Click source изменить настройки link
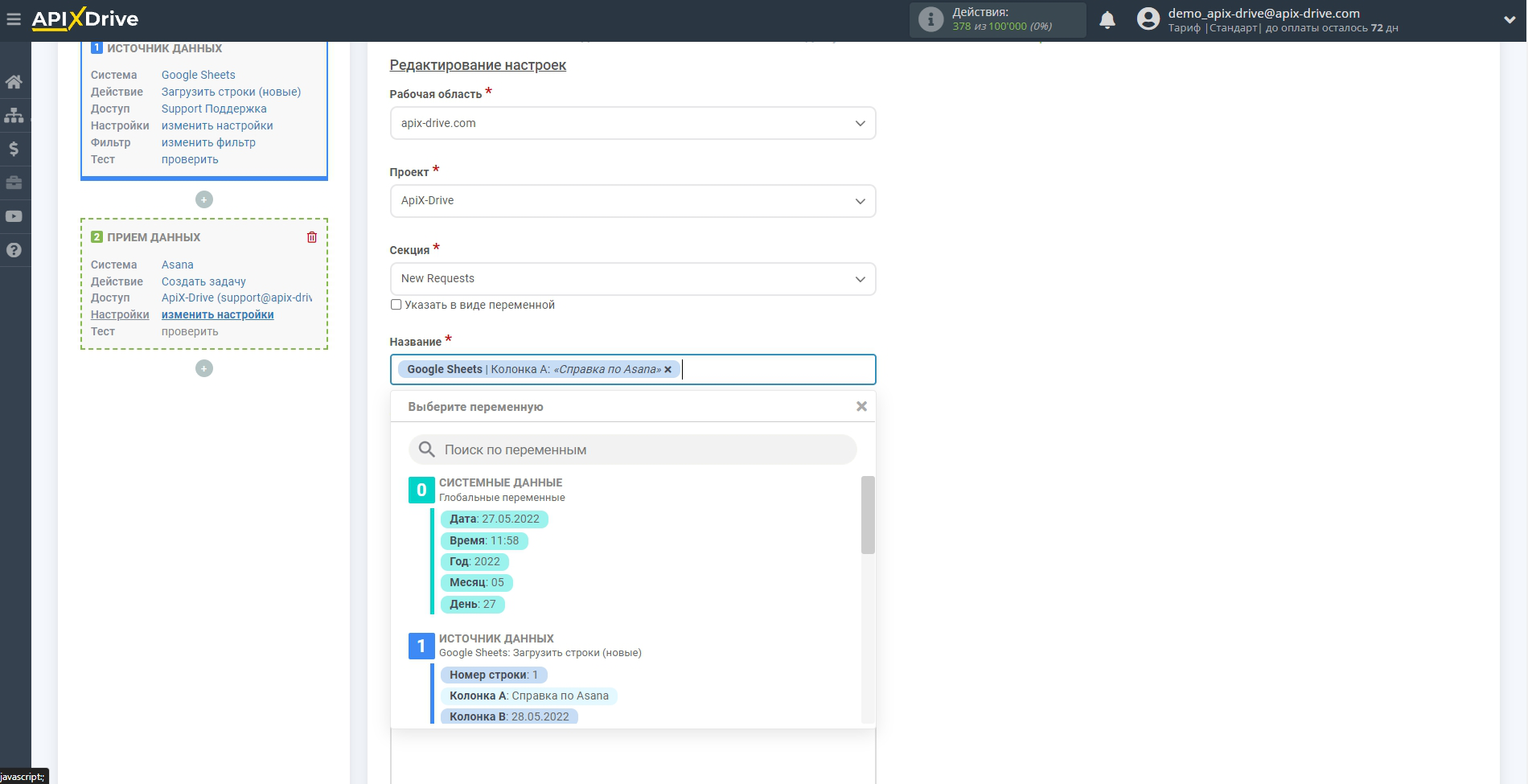This screenshot has height=784, width=1528. click(x=217, y=125)
